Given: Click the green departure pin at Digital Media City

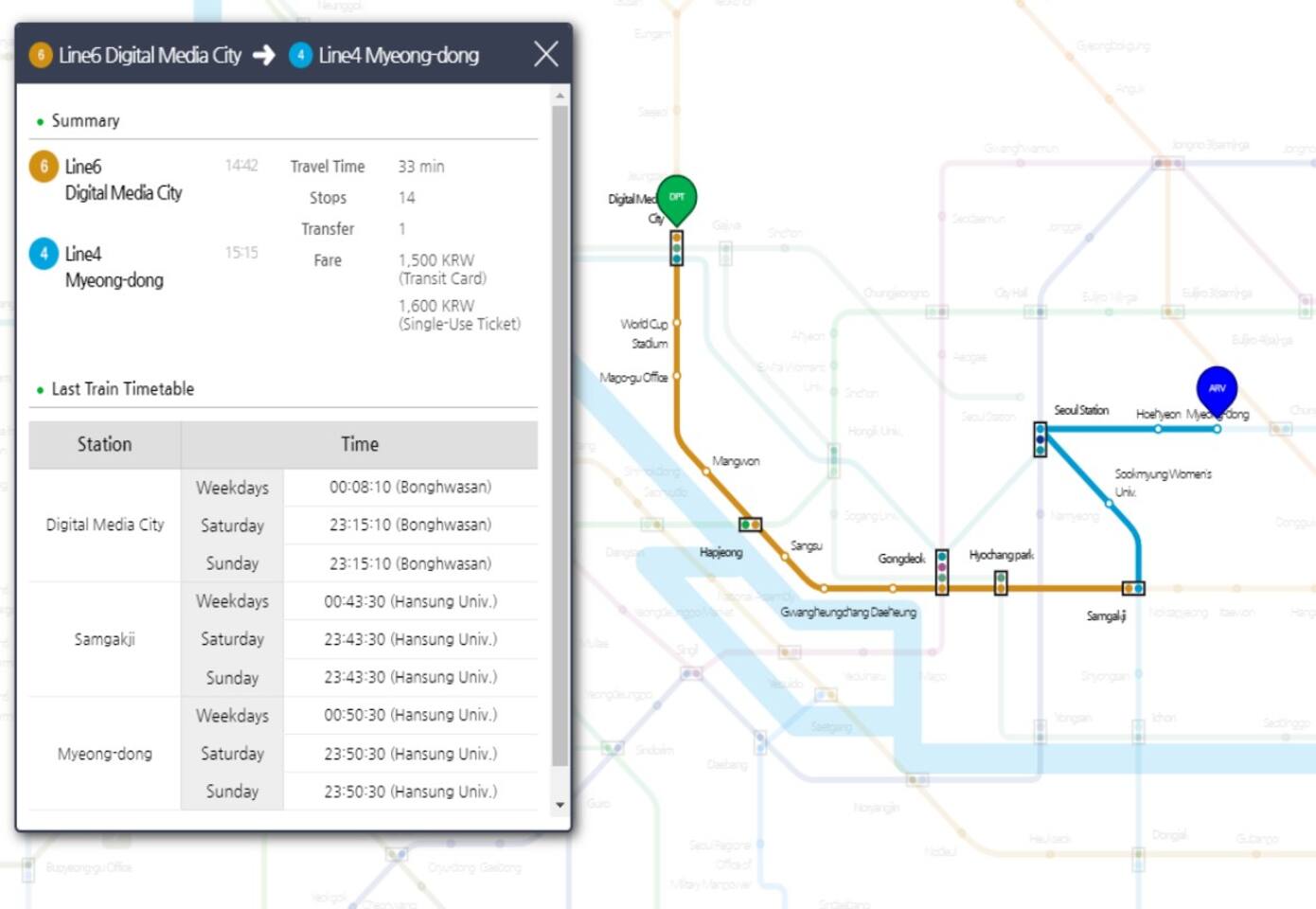Looking at the screenshot, I should 676,198.
